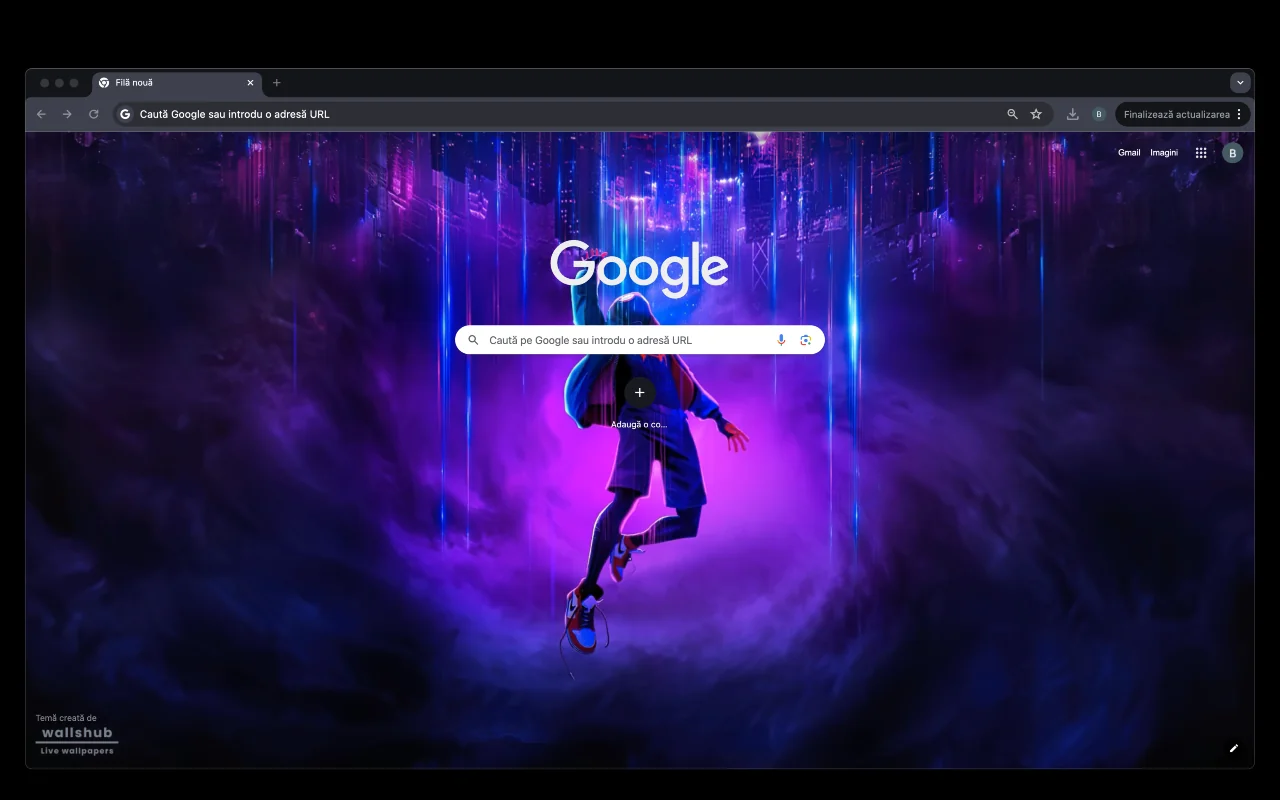Bookmark this tab with the star icon

[x=1036, y=114]
